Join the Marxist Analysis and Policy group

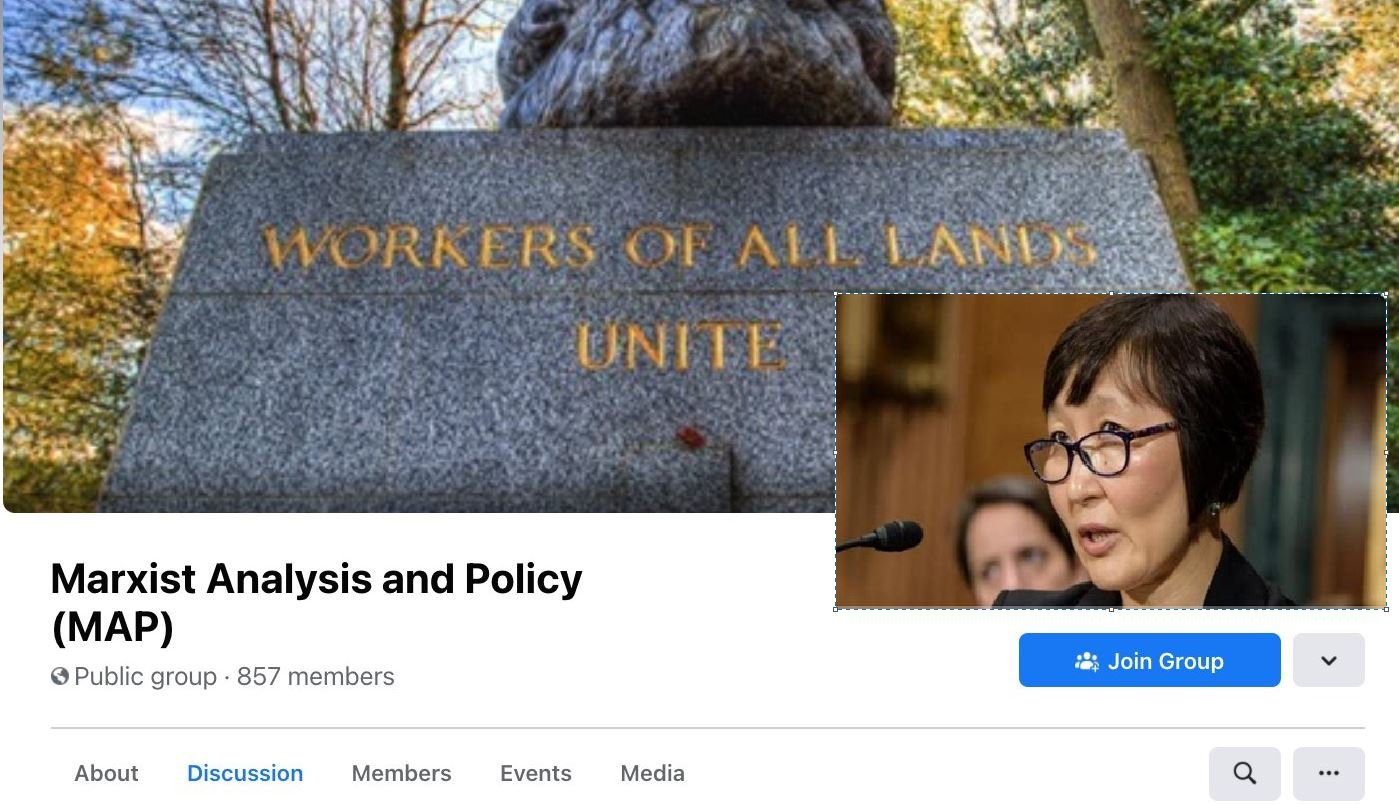[x=1149, y=660]
